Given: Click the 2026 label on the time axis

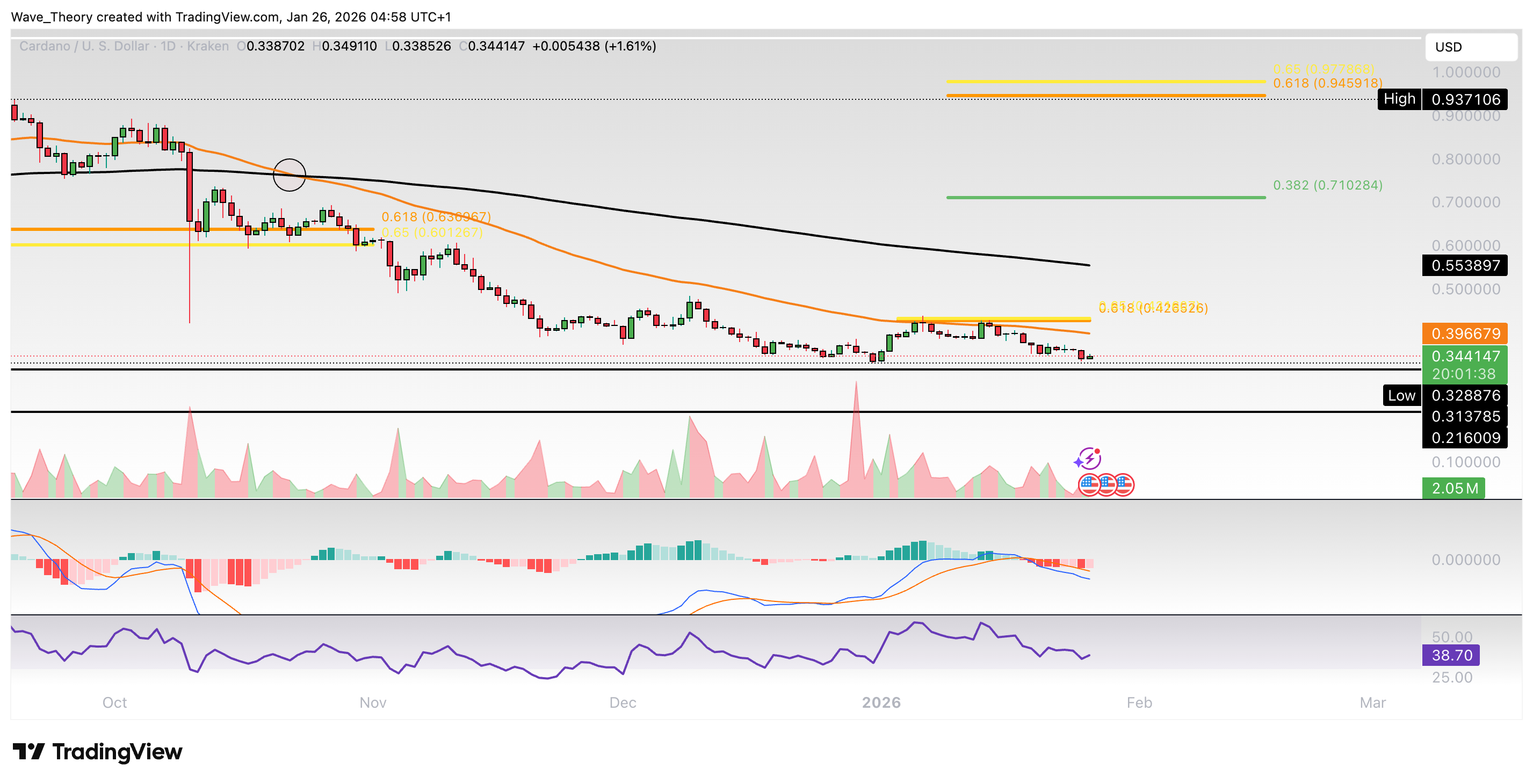Looking at the screenshot, I should (882, 702).
